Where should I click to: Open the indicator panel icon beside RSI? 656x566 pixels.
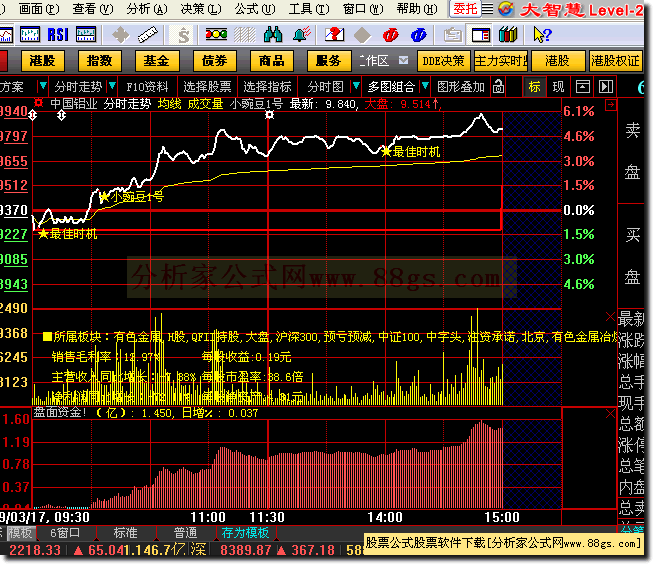tap(86, 35)
